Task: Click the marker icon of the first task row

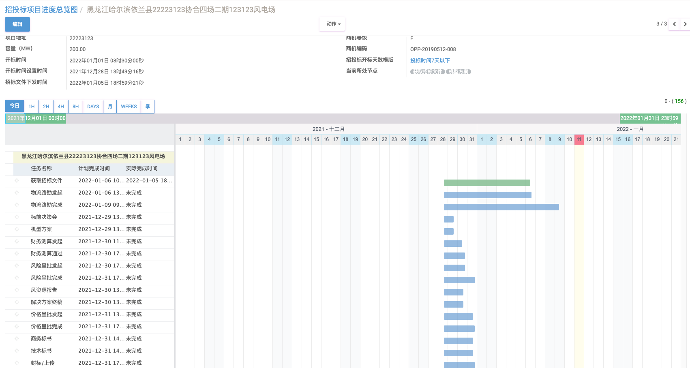Action: 17,180
